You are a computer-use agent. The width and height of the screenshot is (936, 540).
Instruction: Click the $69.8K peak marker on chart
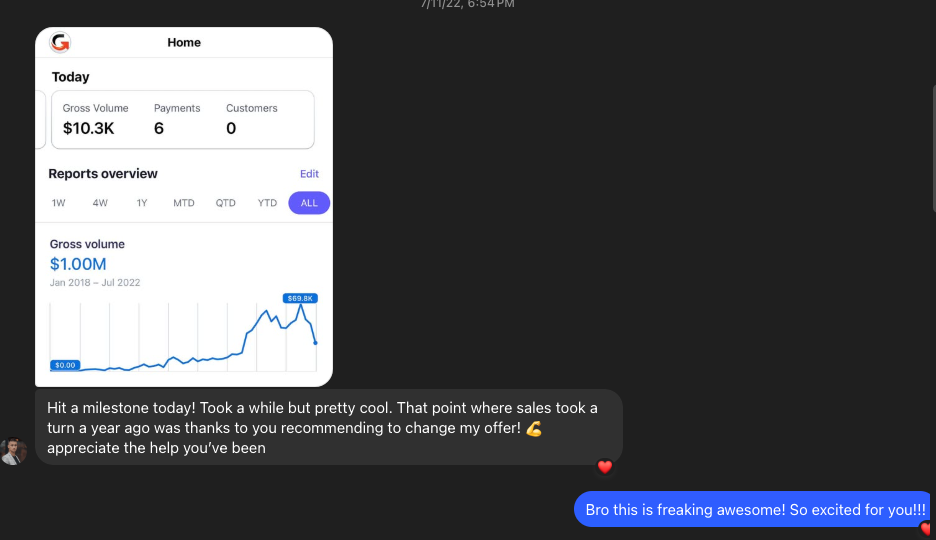[x=300, y=298]
